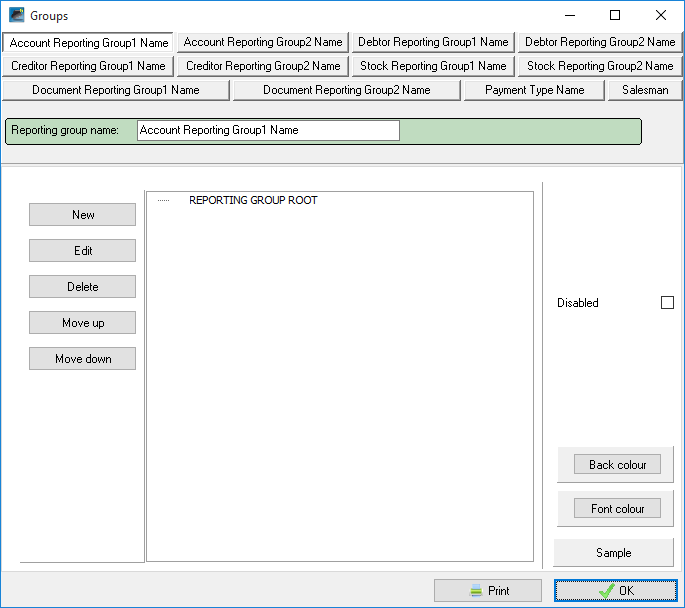Select the Debtor Reporting Group2 Name tab

click(600, 42)
